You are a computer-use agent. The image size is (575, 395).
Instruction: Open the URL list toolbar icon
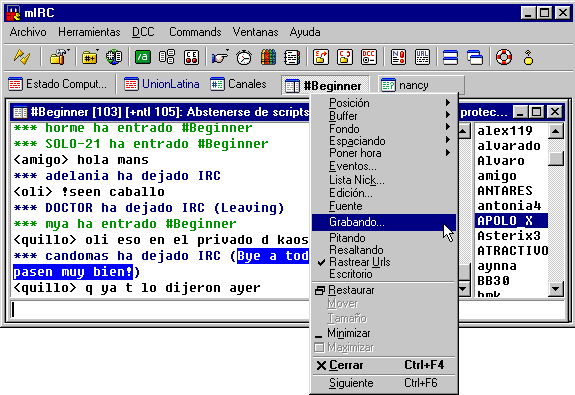pos(422,57)
